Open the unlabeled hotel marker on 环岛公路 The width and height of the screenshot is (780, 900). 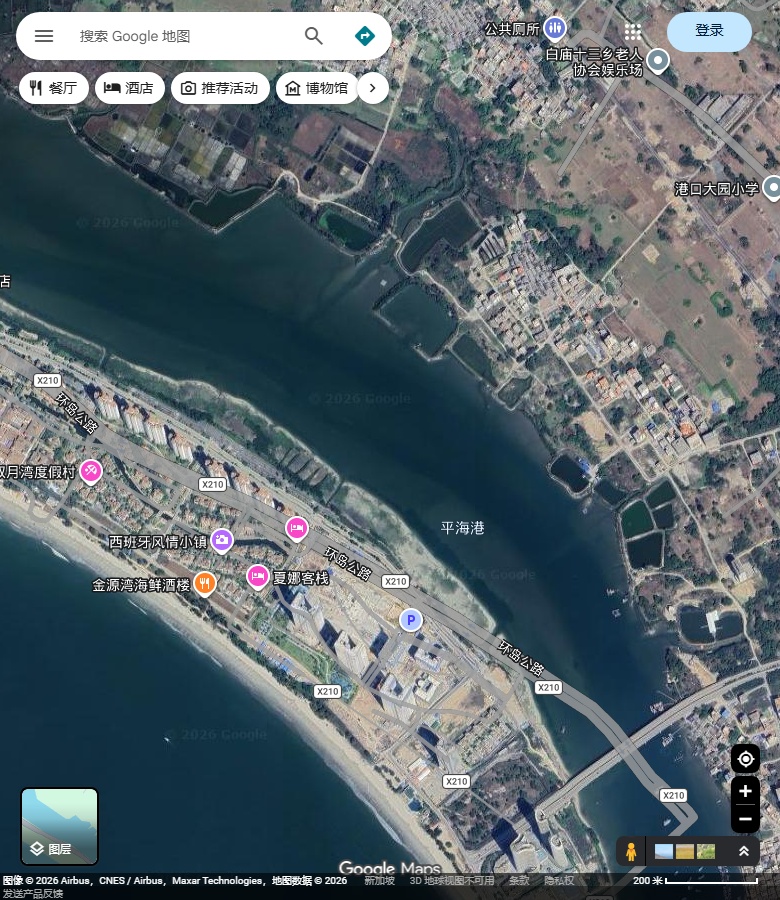tap(297, 529)
